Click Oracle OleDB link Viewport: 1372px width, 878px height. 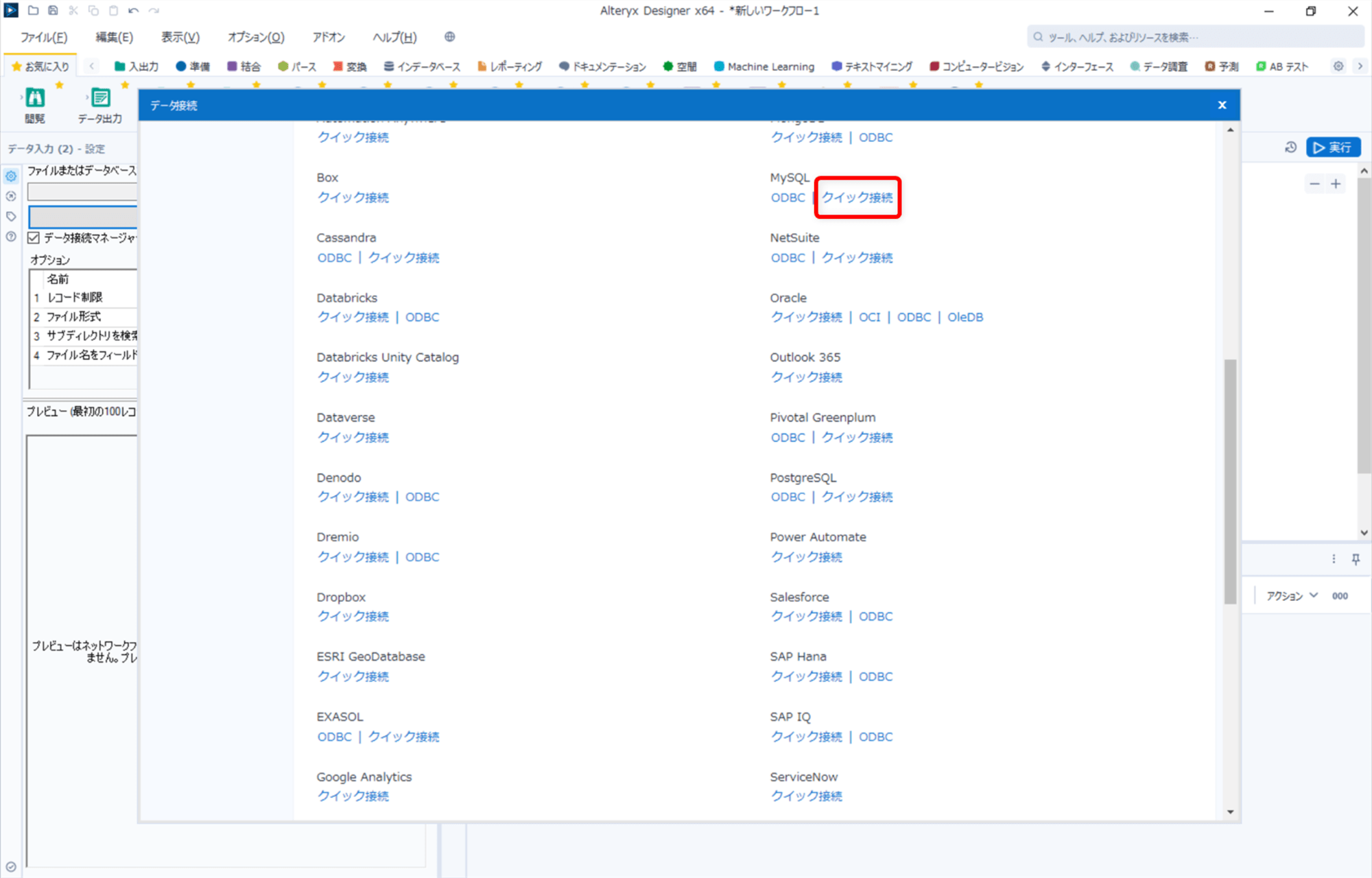(965, 317)
